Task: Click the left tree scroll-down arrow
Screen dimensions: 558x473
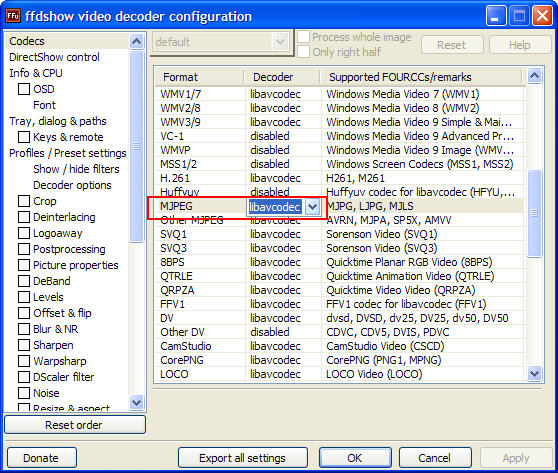Action: tap(136, 403)
